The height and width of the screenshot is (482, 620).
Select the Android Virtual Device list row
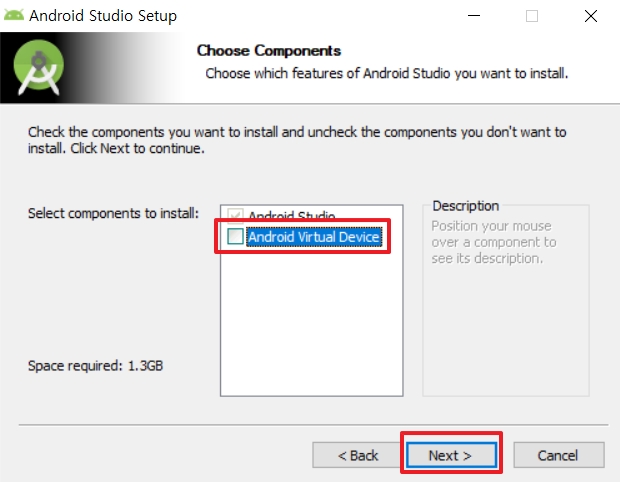point(314,236)
